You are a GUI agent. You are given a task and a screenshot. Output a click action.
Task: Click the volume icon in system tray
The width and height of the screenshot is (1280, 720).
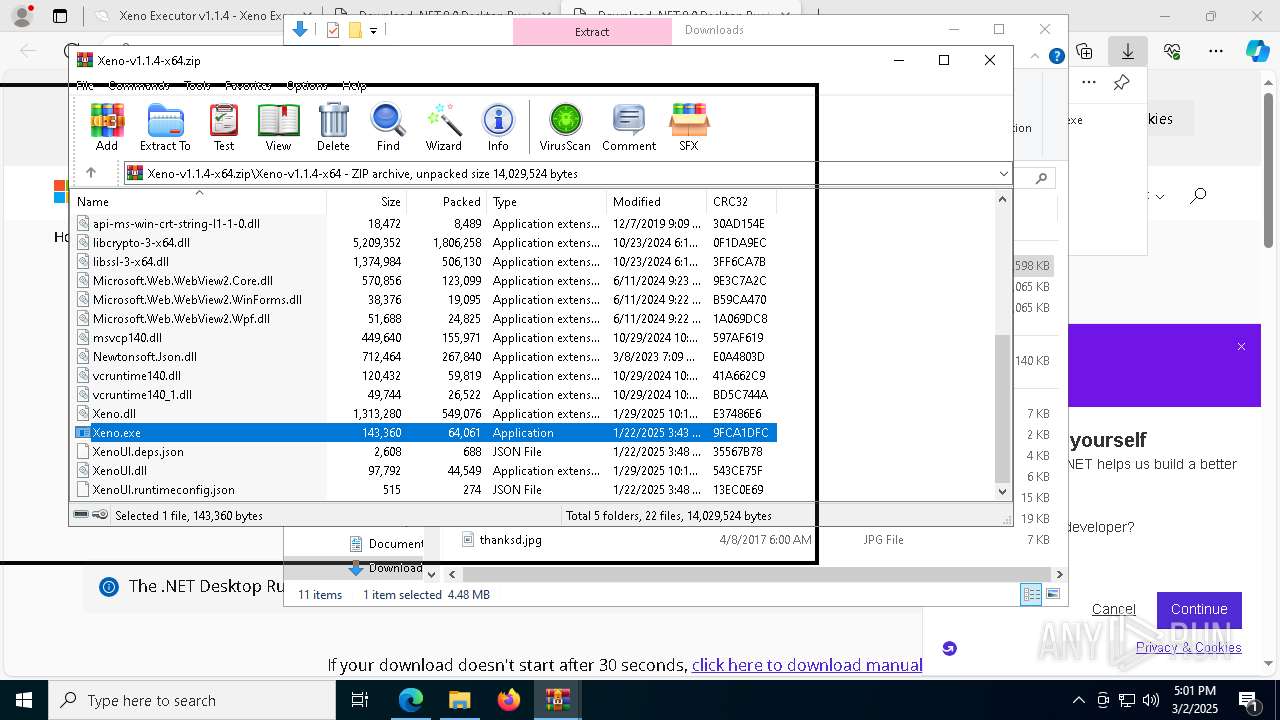[1150, 700]
